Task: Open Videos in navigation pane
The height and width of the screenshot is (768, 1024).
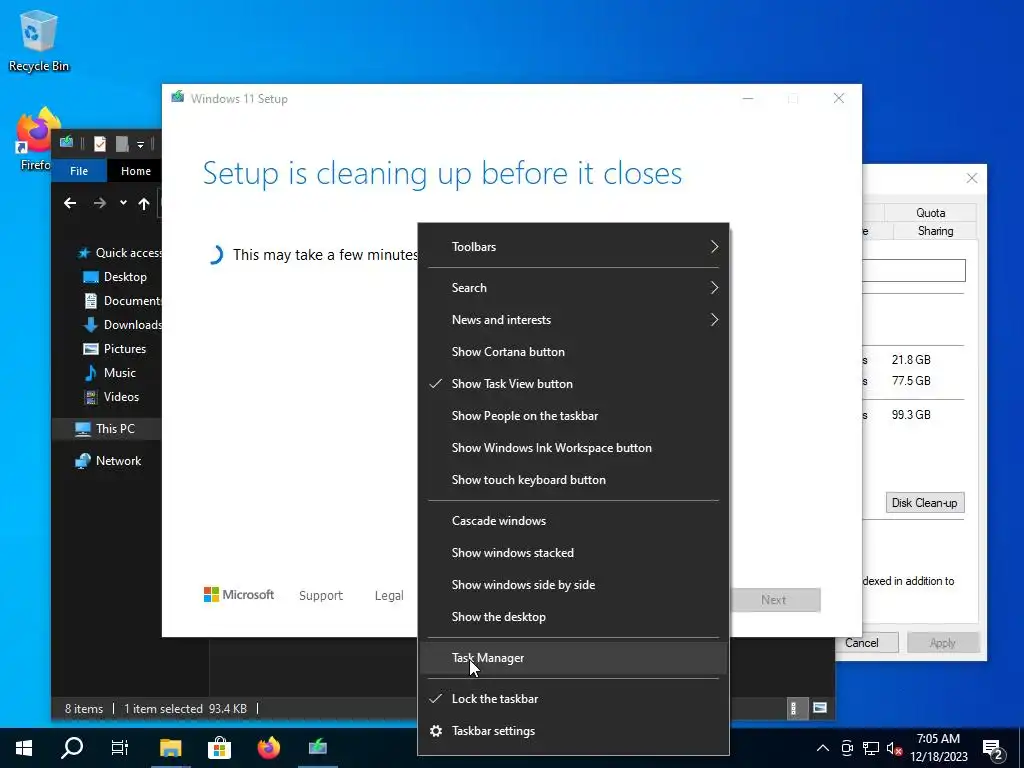Action: point(111,397)
